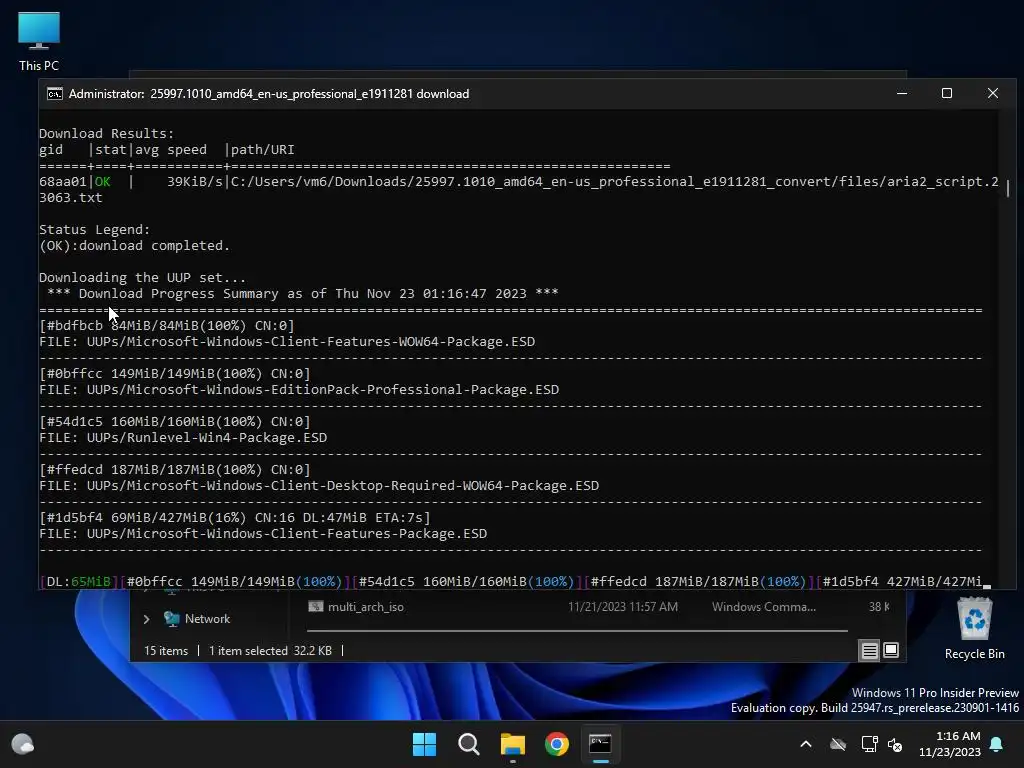The width and height of the screenshot is (1024, 768).
Task: Click the 'Download Results:' heading line
Action: click(x=106, y=133)
